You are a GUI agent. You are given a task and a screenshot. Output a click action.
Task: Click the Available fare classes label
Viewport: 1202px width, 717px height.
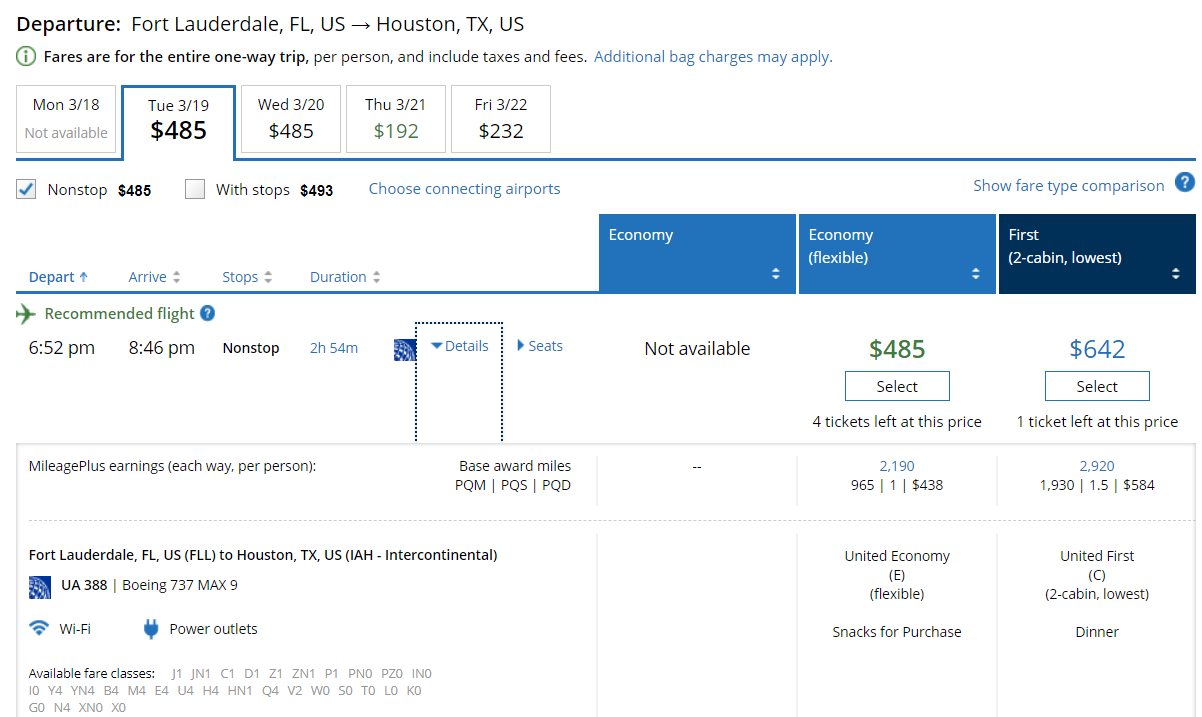92,673
